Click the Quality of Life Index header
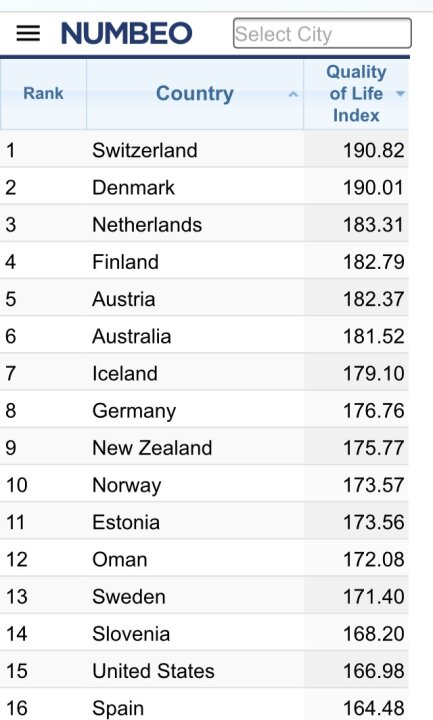 click(x=356, y=94)
